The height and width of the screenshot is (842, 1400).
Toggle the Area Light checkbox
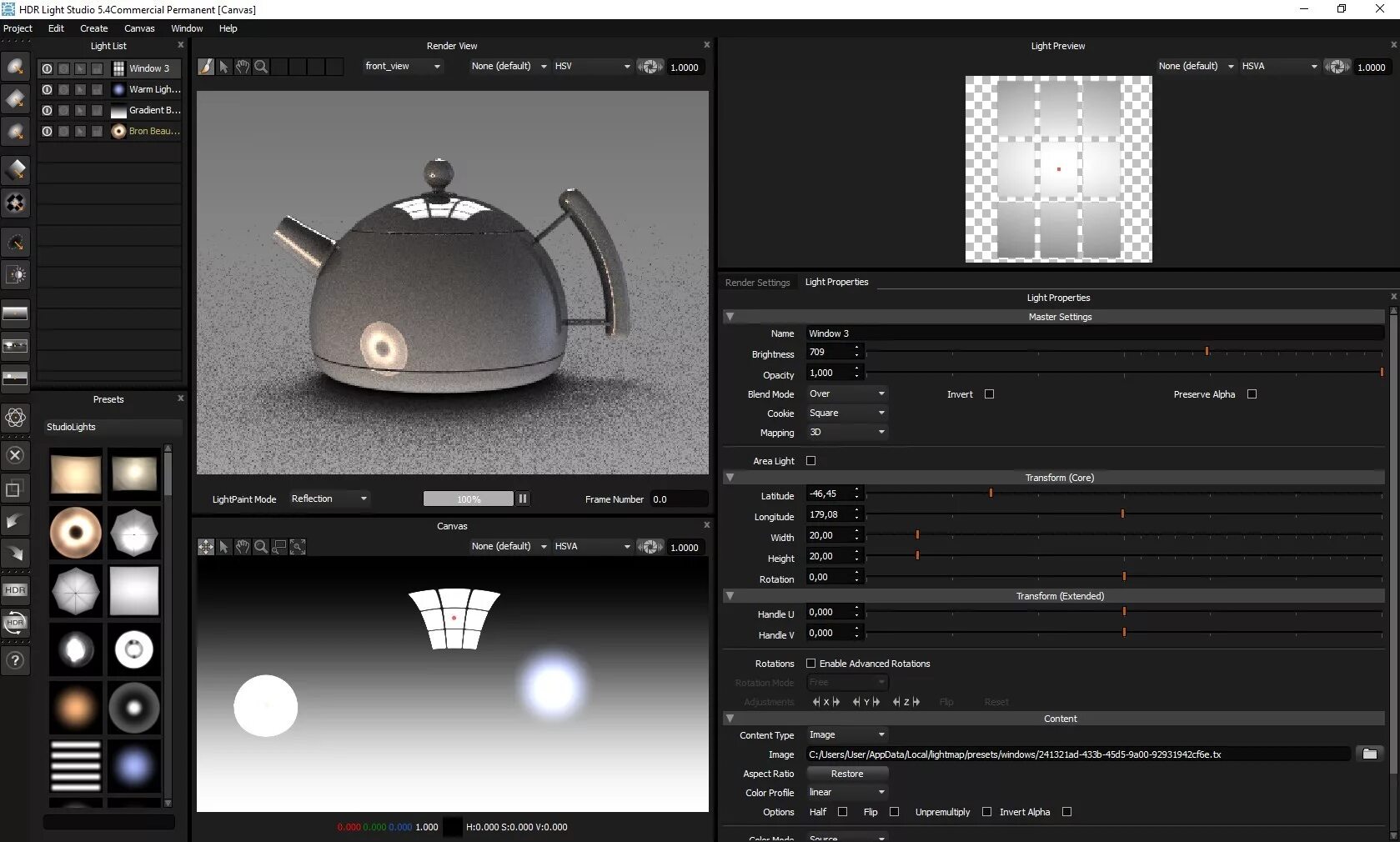(810, 461)
